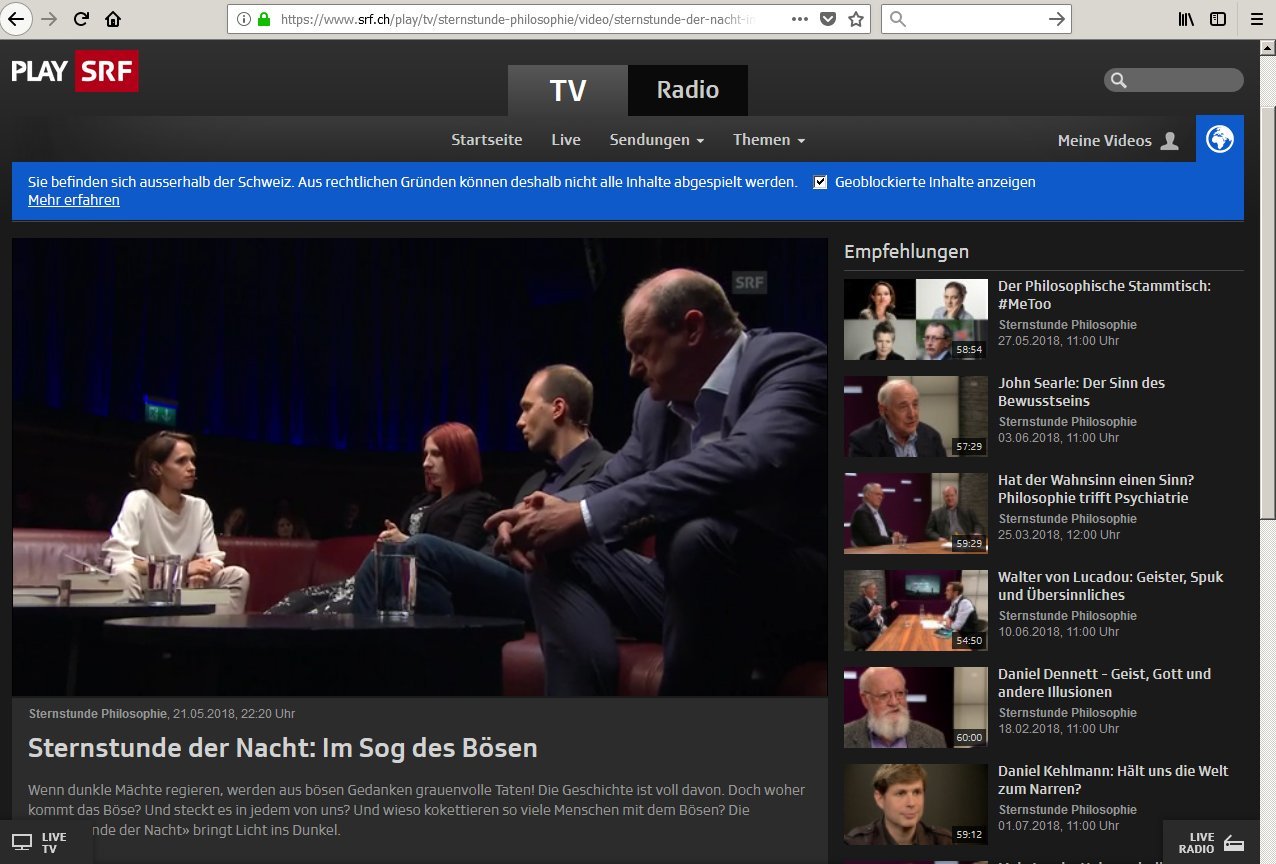
Task: Uncheck Geoblockierte Inhalte anzeigen checkbox
Action: tap(821, 182)
